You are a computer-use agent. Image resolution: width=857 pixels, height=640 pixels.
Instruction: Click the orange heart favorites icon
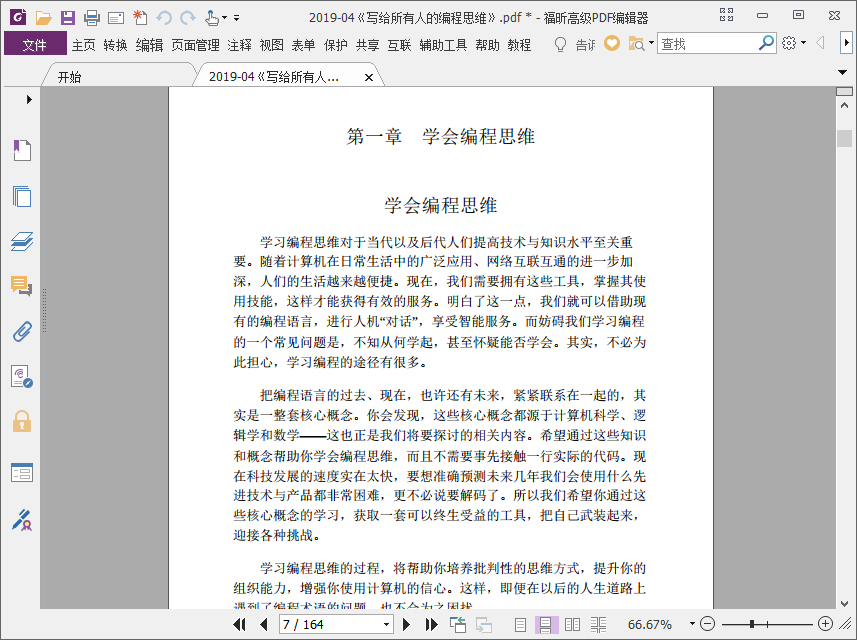click(x=612, y=43)
